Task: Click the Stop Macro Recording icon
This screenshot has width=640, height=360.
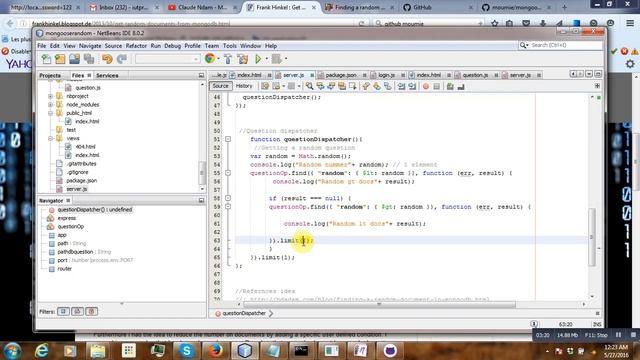Action: [437, 86]
